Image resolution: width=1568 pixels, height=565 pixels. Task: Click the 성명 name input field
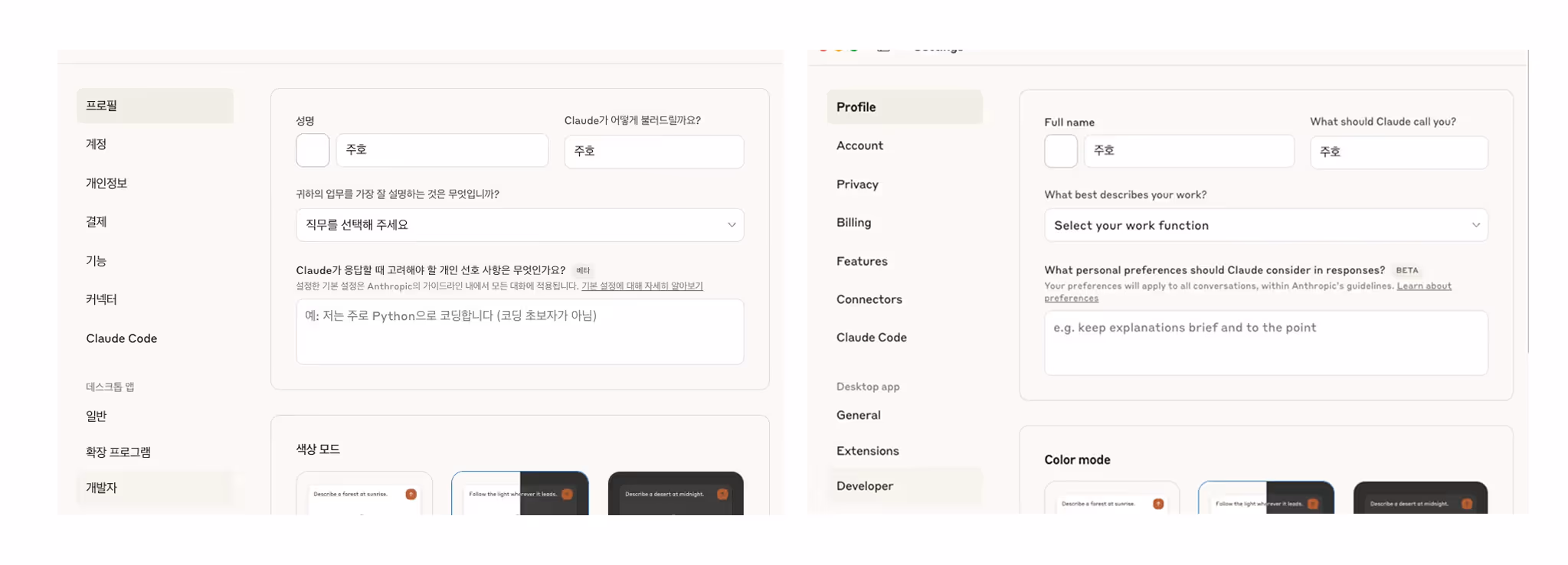[442, 150]
